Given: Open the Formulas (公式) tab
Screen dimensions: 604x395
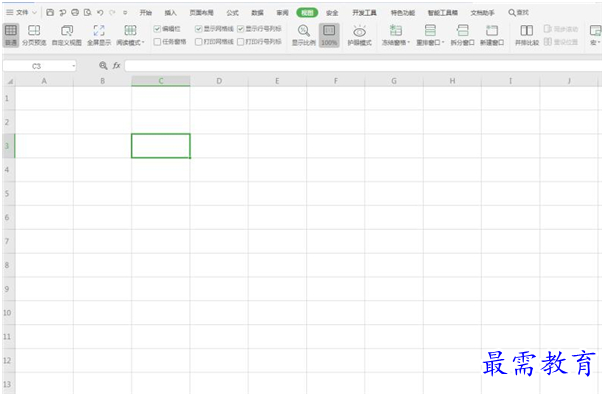Looking at the screenshot, I should click(x=233, y=13).
